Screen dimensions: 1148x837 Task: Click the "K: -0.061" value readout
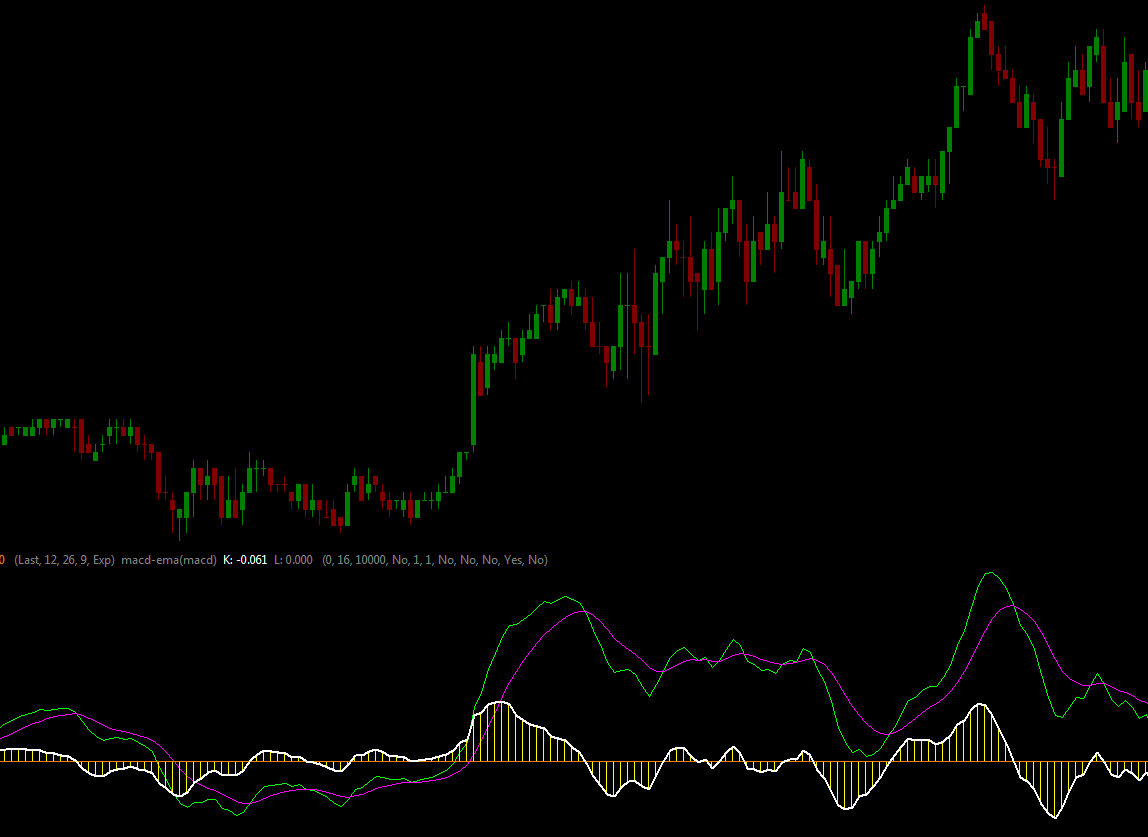point(245,560)
